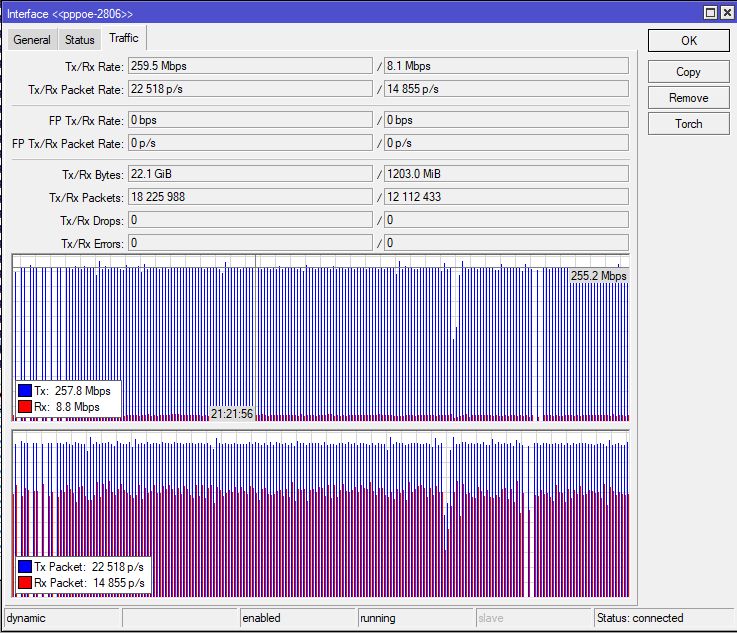The image size is (737, 633).
Task: Click the 'FP Tx/Rx Rate:' label
Action: pyautogui.click(x=86, y=121)
